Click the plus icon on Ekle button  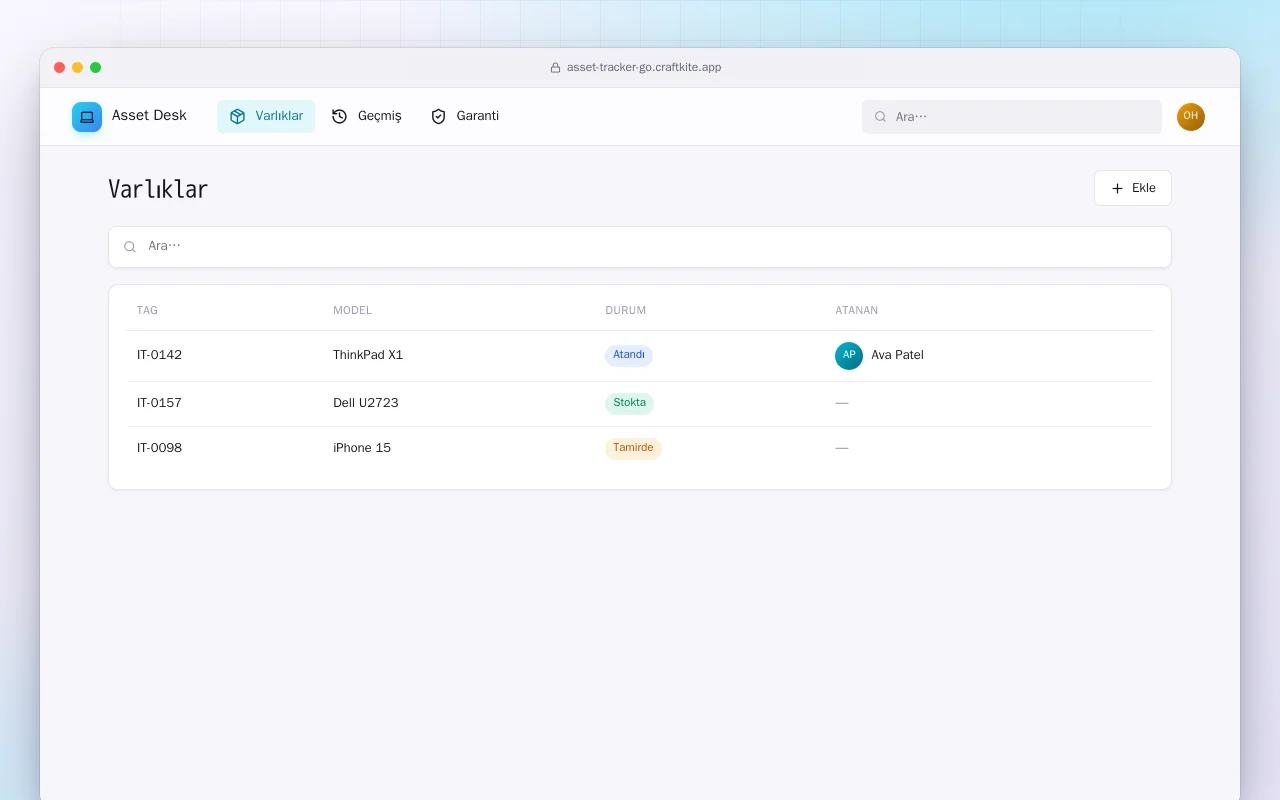(1118, 188)
